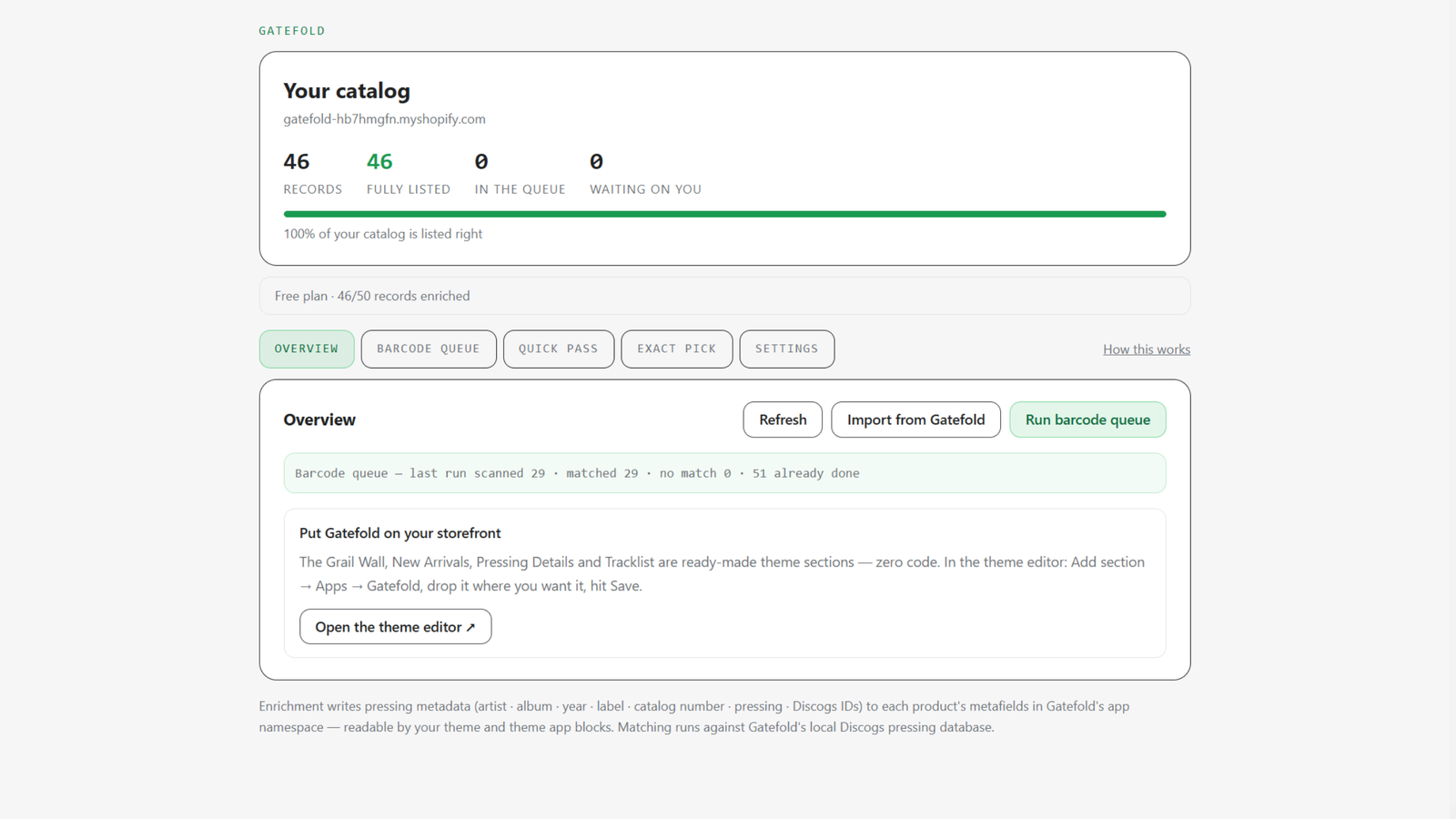Click the Overview section heading

(319, 420)
